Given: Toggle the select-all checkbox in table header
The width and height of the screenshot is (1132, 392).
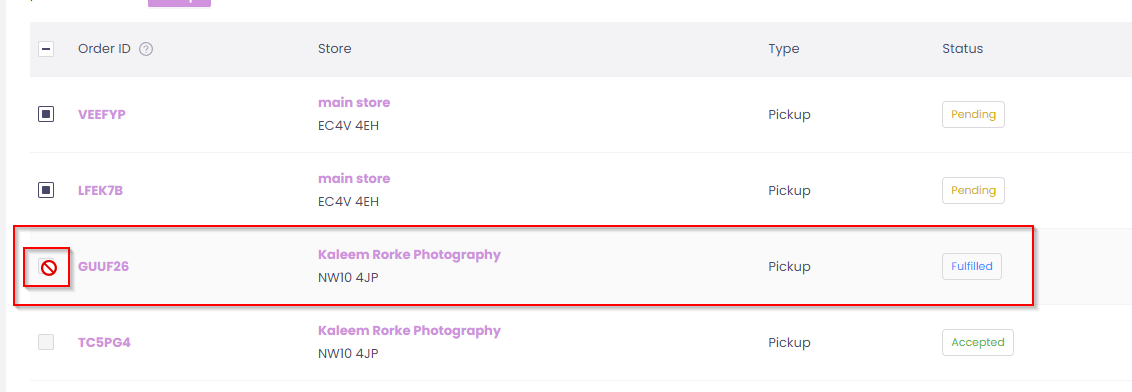Looking at the screenshot, I should pos(46,49).
